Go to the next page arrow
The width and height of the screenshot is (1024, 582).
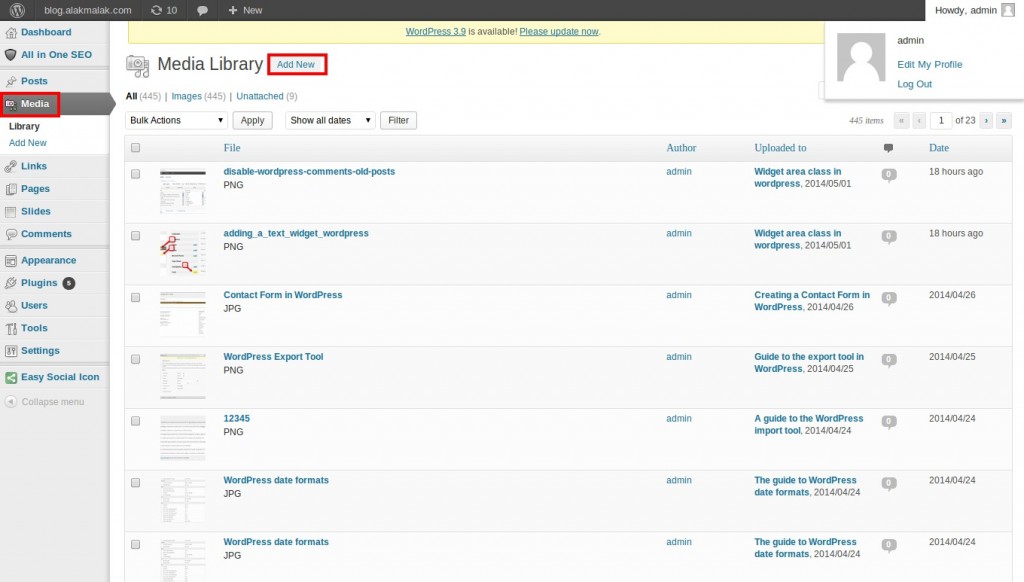(987, 120)
